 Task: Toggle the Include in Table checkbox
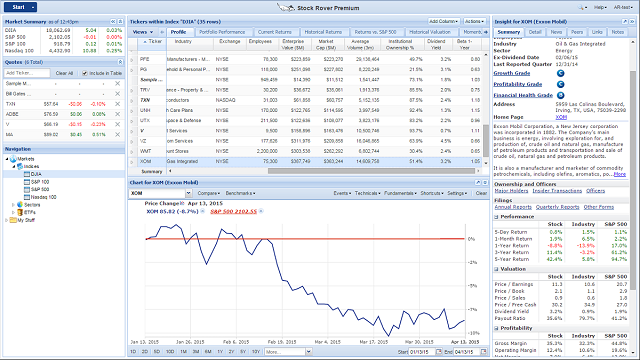coord(84,73)
